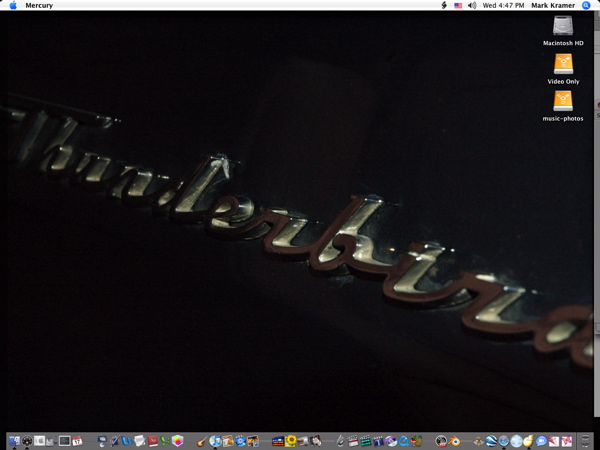The image size is (600, 450).
Task: Launch Blender from the Dock
Action: coord(454,441)
